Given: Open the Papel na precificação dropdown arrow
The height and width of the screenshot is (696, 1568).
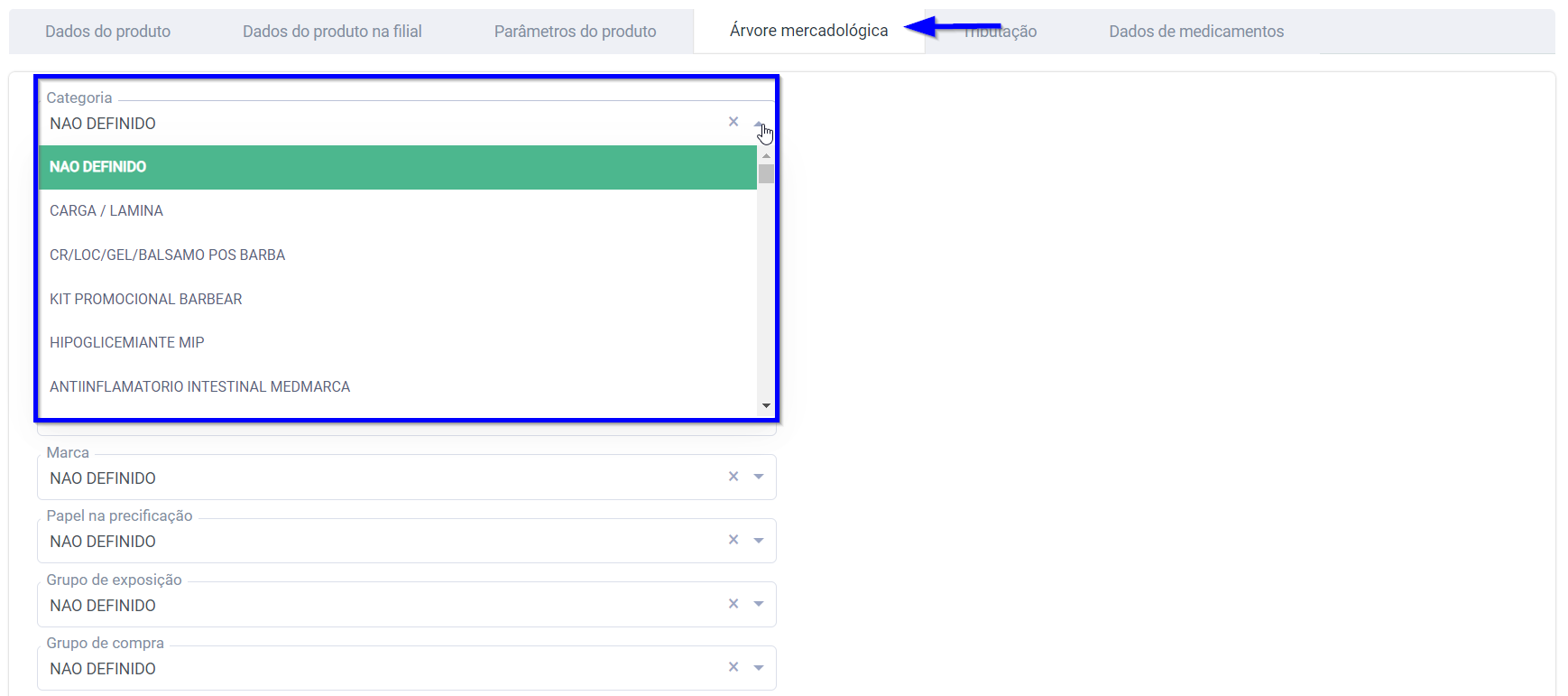Looking at the screenshot, I should pos(759,541).
